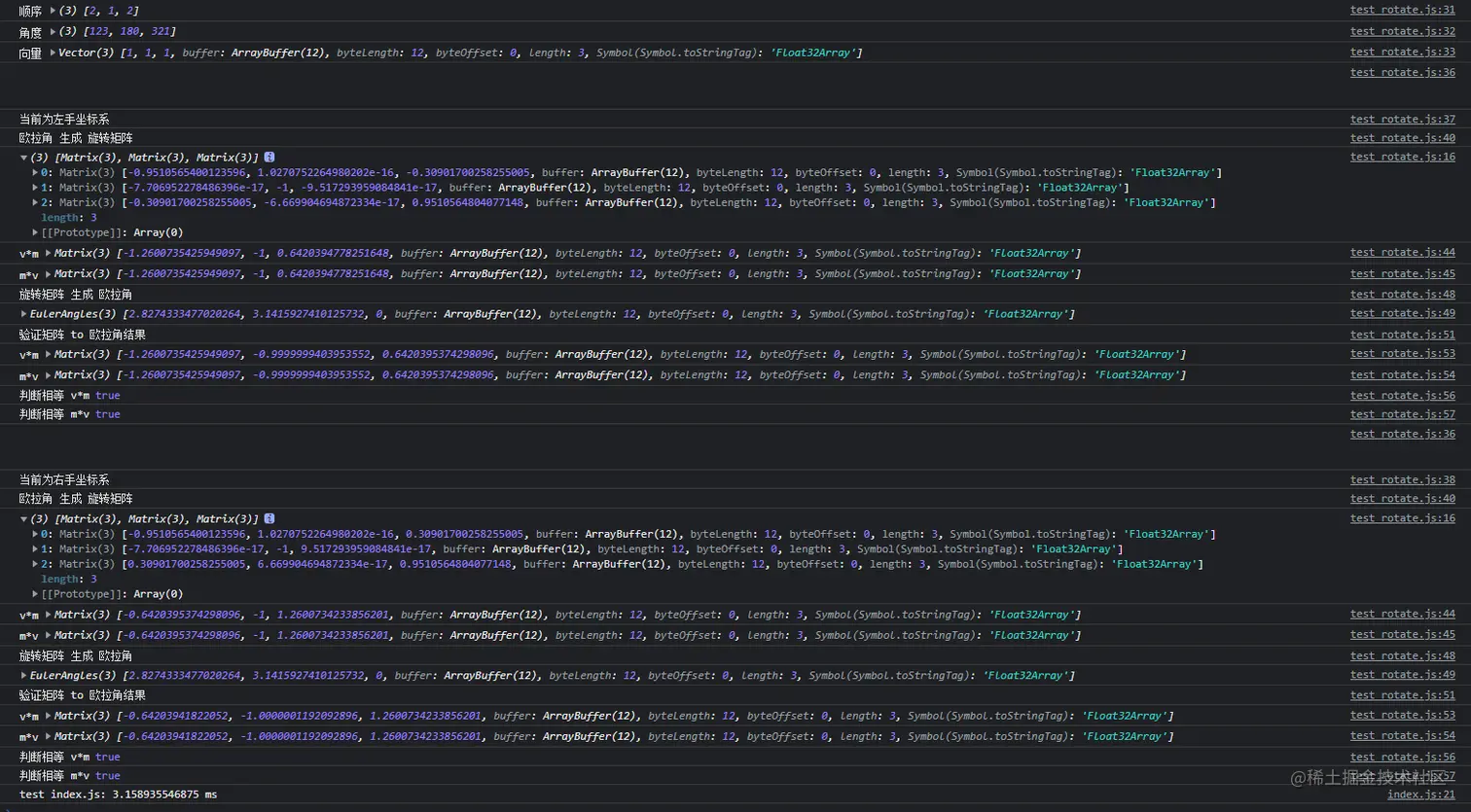Select the log text 当前为左手坐标系

click(x=64, y=120)
